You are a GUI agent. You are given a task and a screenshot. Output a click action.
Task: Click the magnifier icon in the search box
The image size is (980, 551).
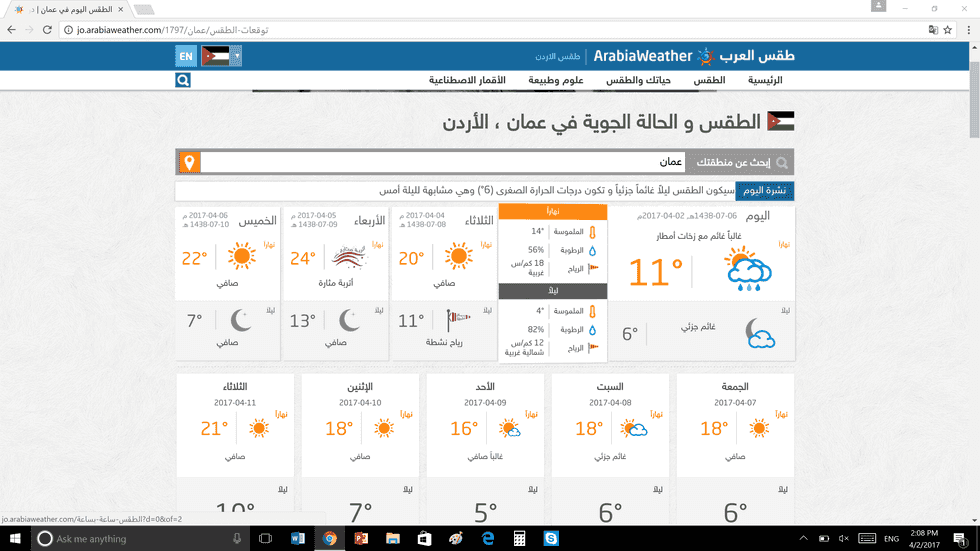click(782, 162)
